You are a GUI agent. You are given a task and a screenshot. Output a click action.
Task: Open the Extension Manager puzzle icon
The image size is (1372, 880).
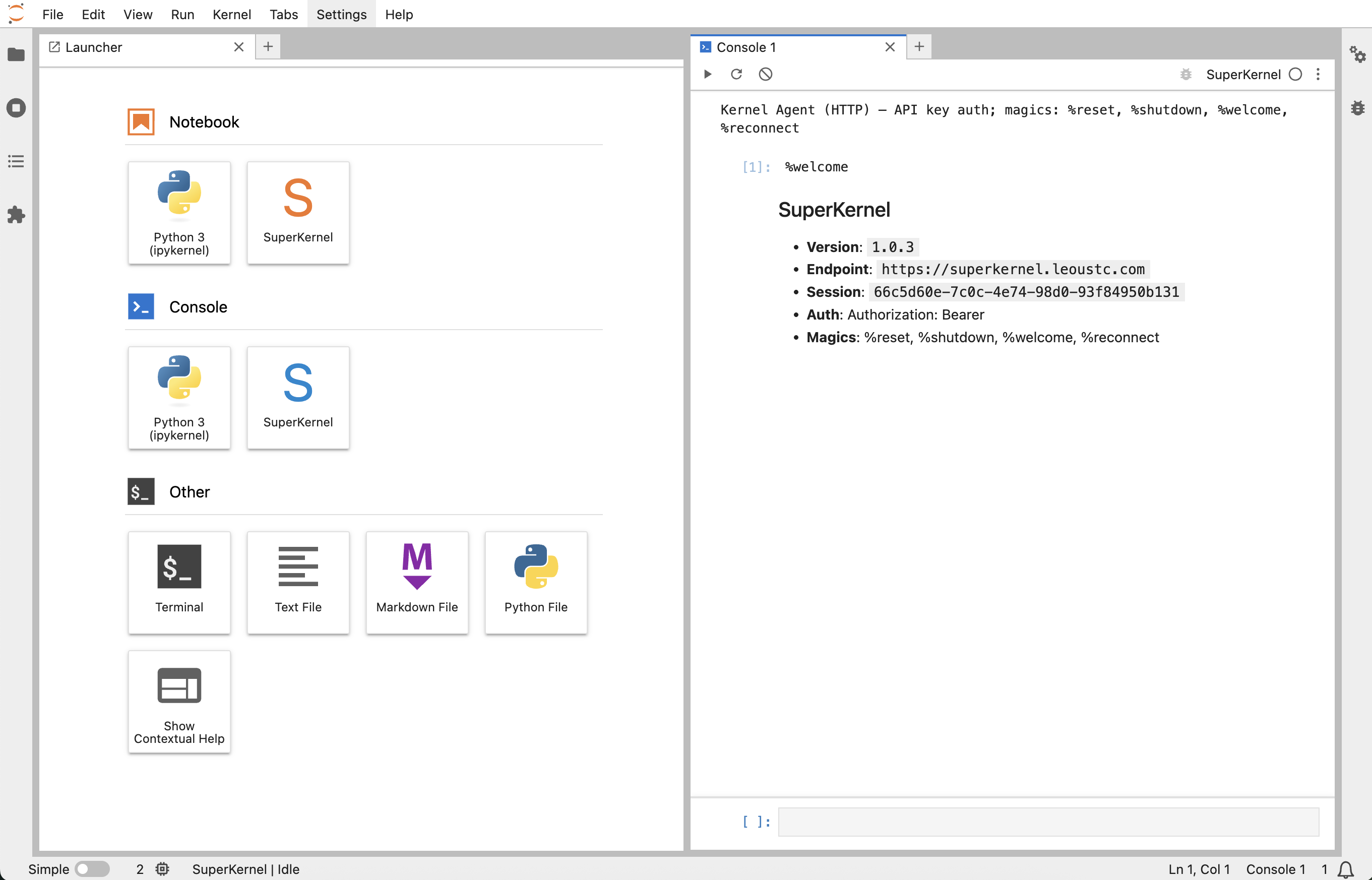tap(16, 215)
